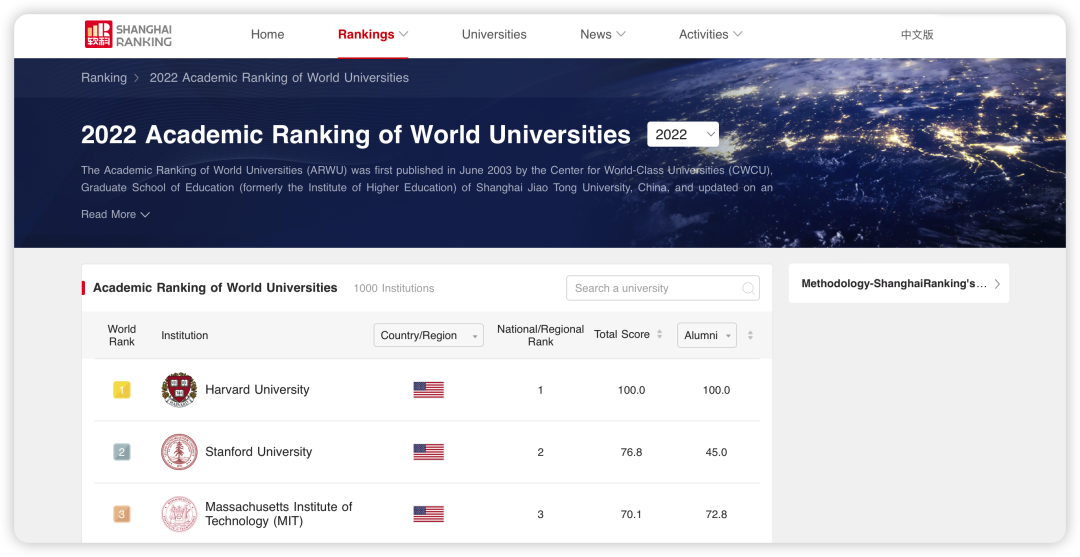The height and width of the screenshot is (557, 1080).
Task: Click the search magnifier icon
Action: coord(748,289)
